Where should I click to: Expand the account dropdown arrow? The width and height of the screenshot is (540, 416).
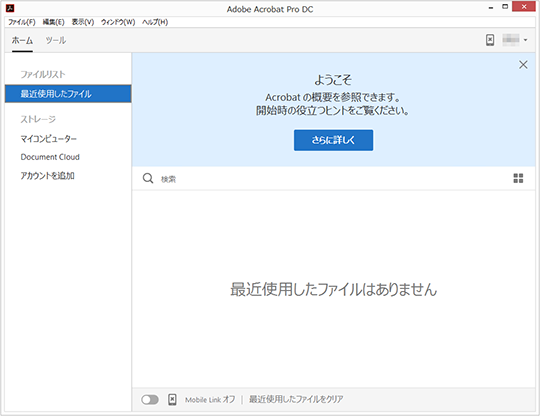coord(525,40)
